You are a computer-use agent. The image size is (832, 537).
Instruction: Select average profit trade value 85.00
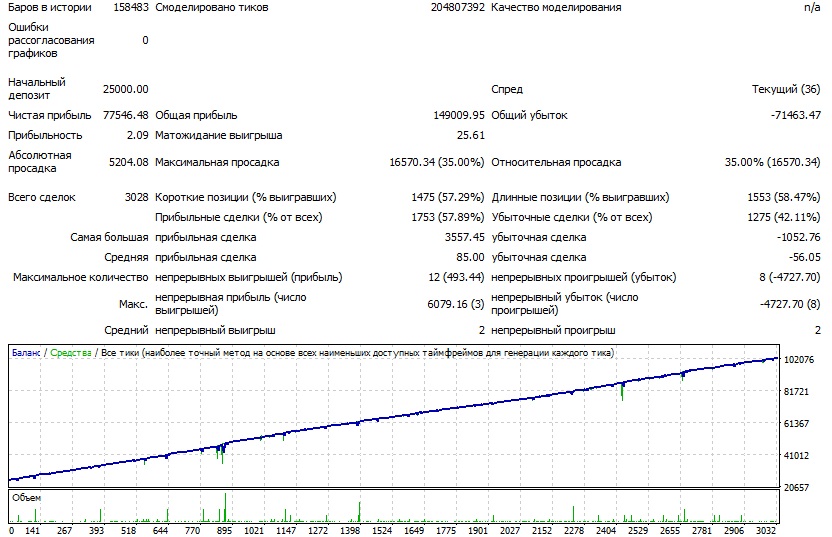tap(471, 257)
